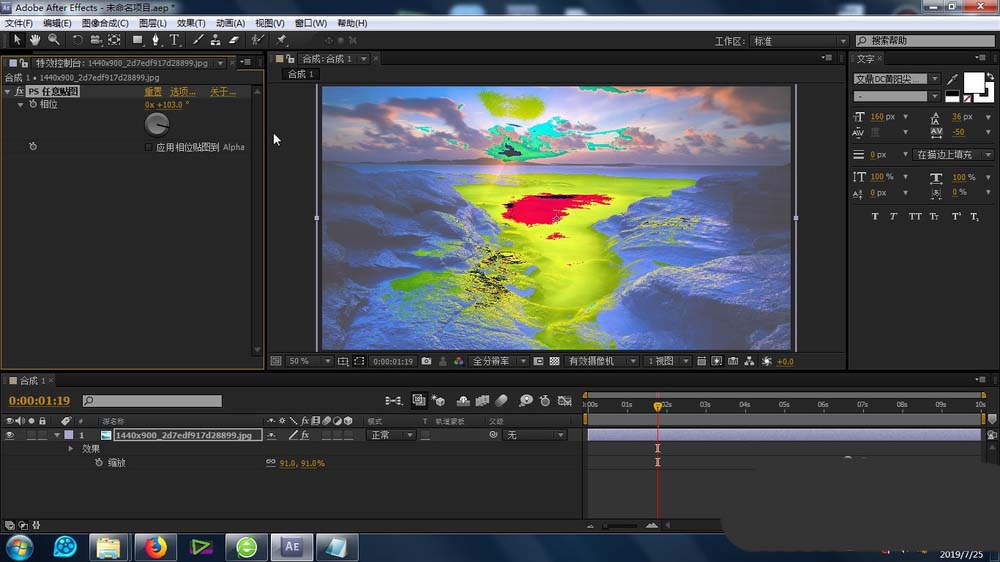This screenshot has width=1000, height=562.
Task: Toggle the fx switch on PS effect
Action: [19, 92]
